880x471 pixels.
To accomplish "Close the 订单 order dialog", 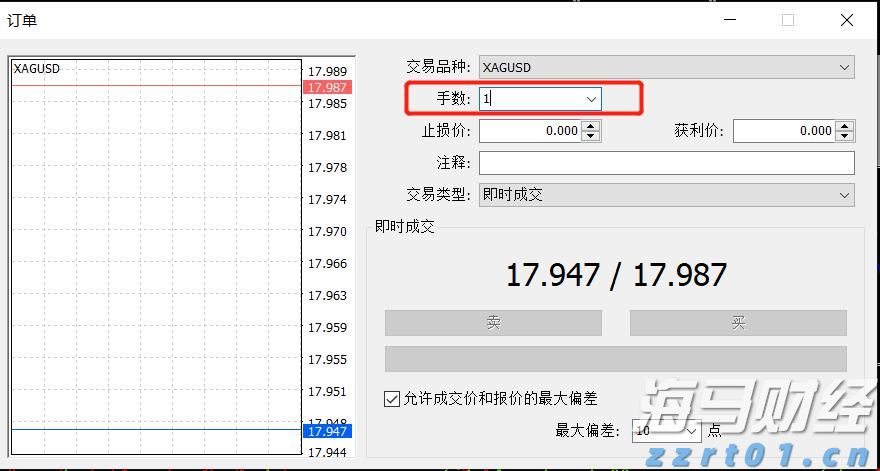I will click(x=846, y=20).
